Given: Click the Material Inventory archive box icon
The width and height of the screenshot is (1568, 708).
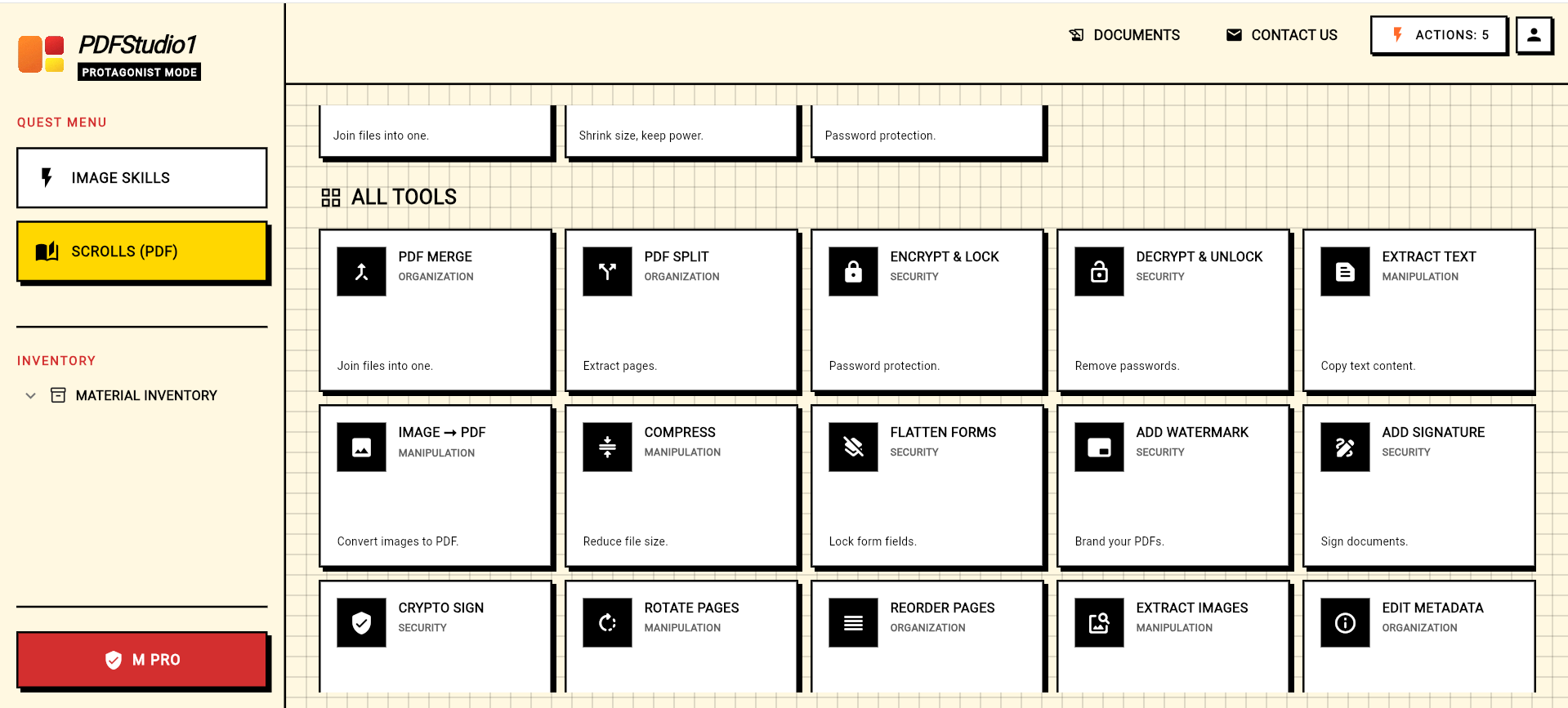Looking at the screenshot, I should click(58, 395).
